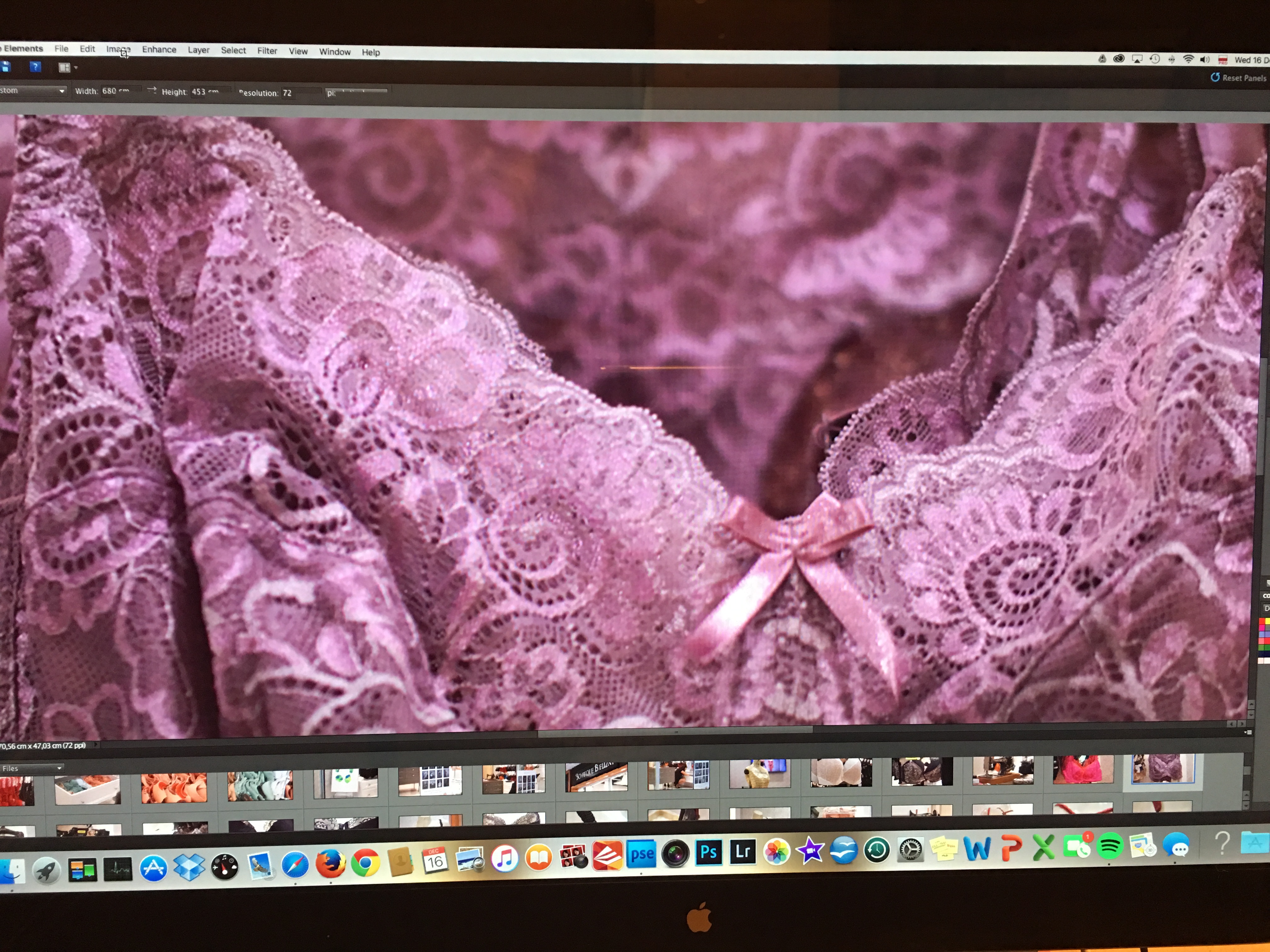Click the blue question mark Help icon

35,66
